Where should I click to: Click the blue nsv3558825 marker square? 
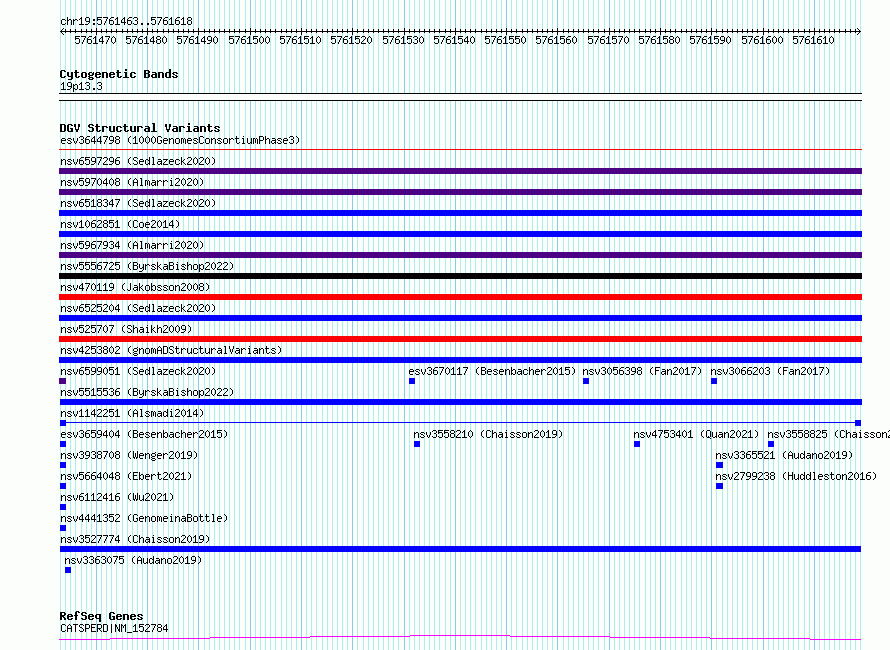pyautogui.click(x=771, y=444)
